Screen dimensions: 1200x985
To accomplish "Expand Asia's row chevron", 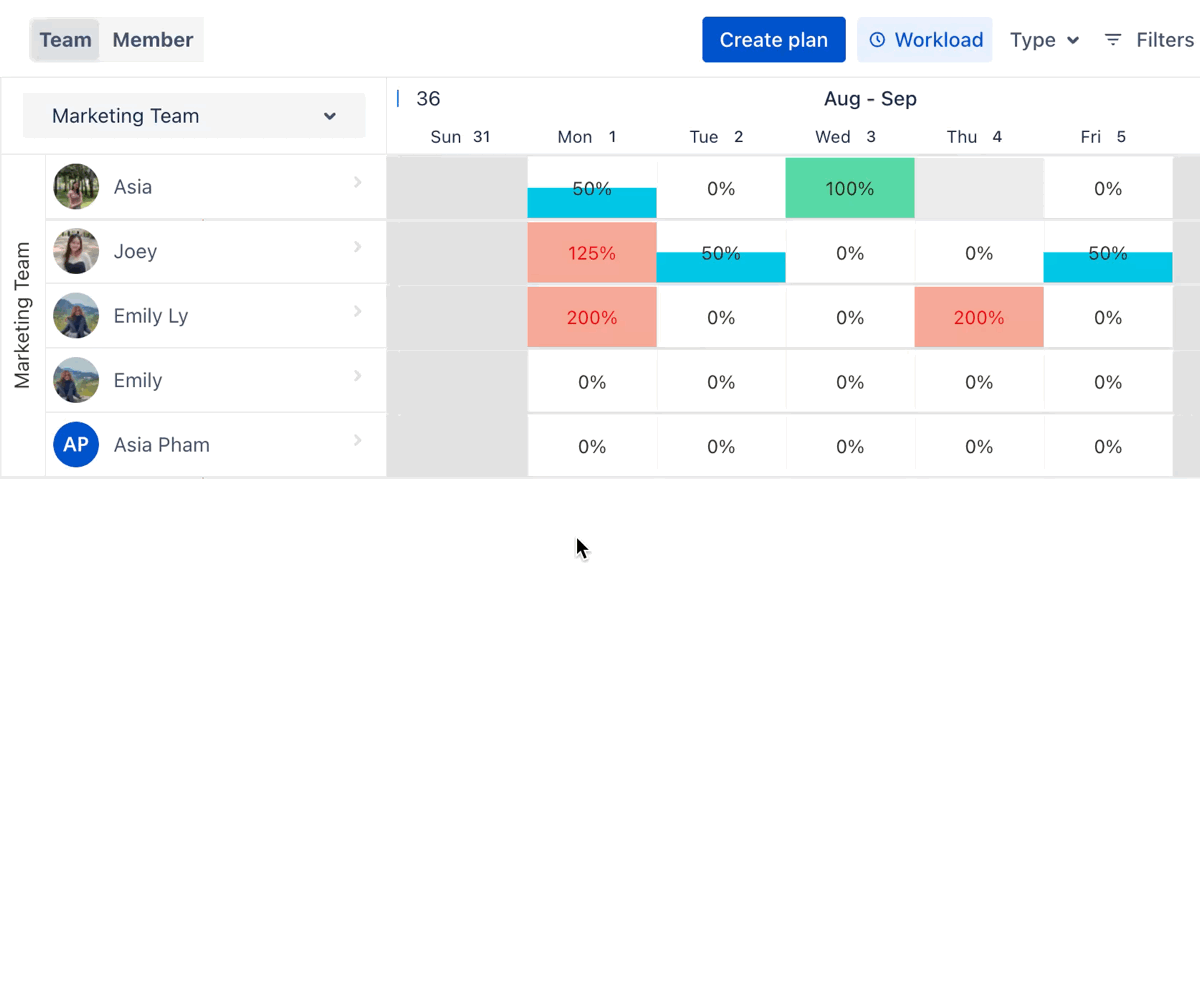I will 358,182.
